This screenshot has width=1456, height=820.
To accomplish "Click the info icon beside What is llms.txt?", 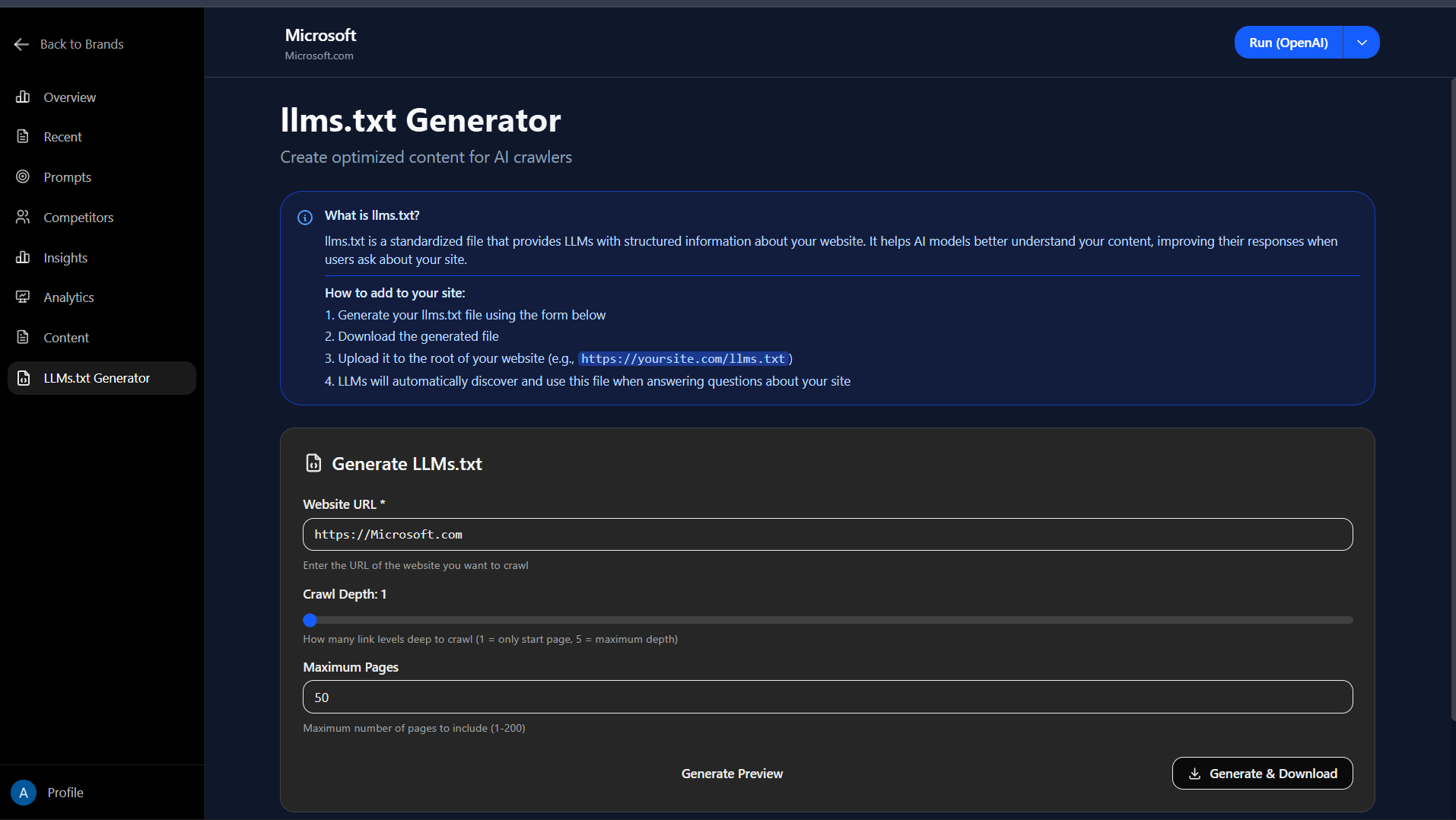I will pyautogui.click(x=305, y=218).
